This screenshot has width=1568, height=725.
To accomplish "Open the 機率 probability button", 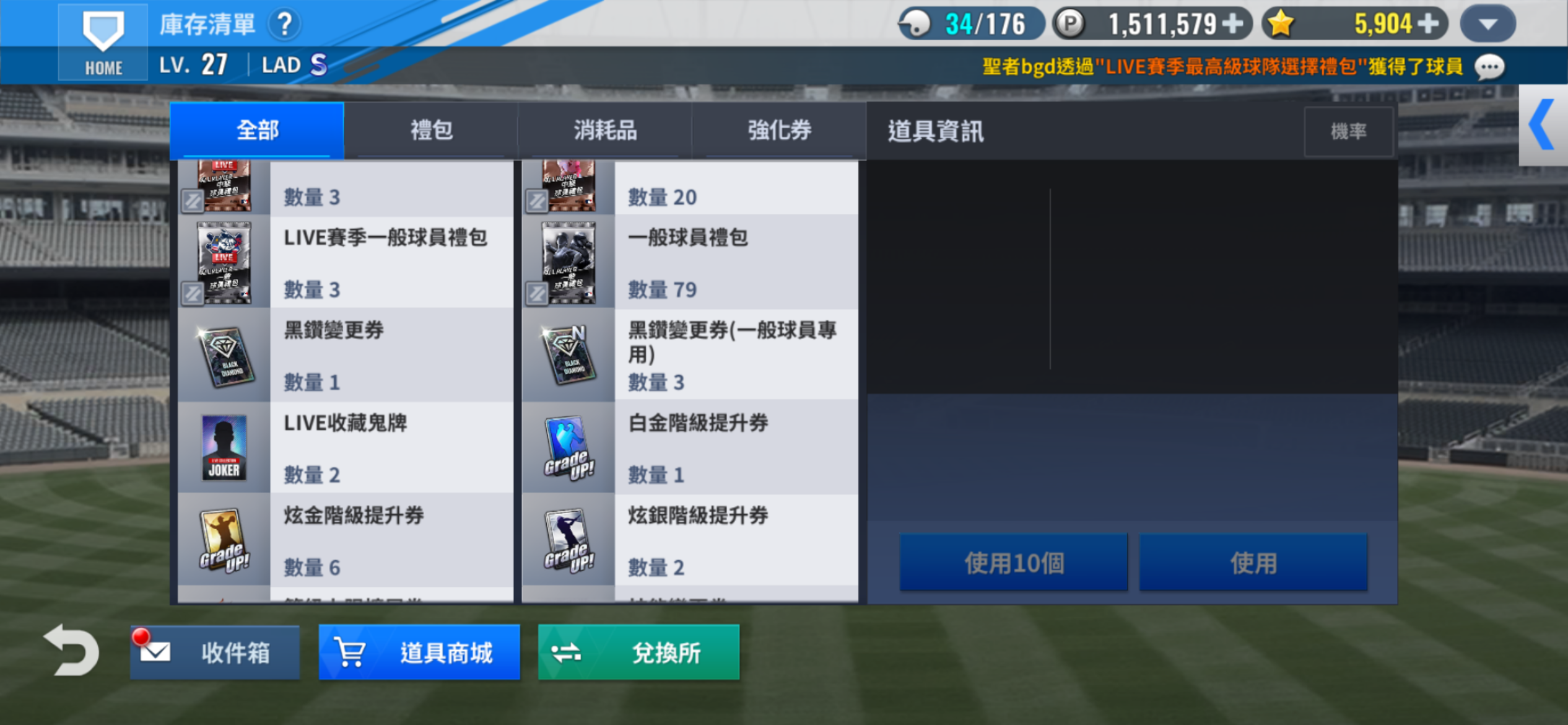I will [1349, 131].
